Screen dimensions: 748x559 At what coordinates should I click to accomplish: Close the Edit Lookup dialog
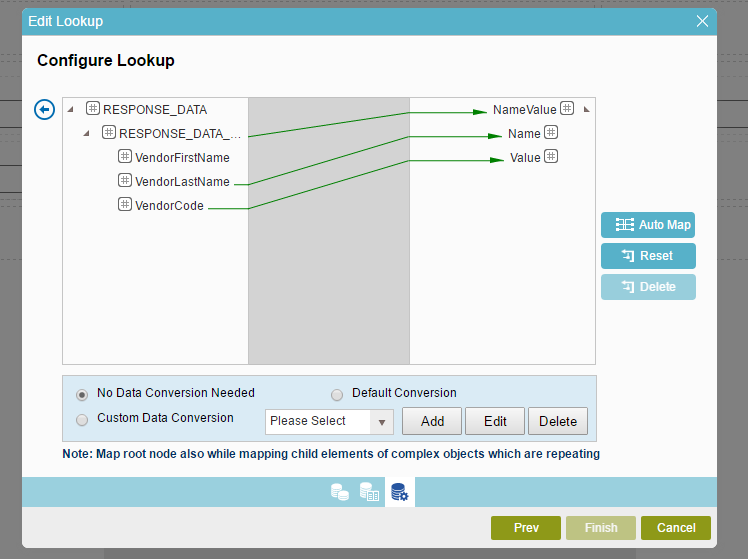(702, 21)
